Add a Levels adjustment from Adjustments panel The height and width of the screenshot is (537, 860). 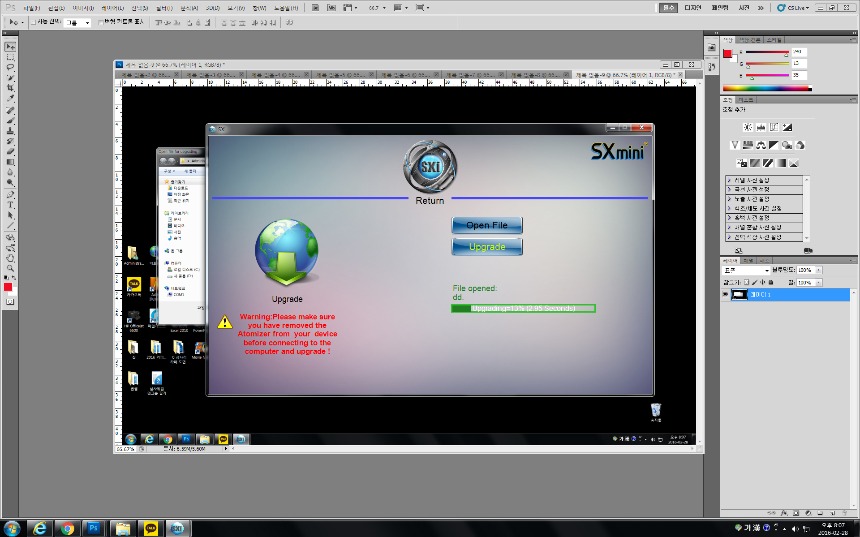point(761,127)
